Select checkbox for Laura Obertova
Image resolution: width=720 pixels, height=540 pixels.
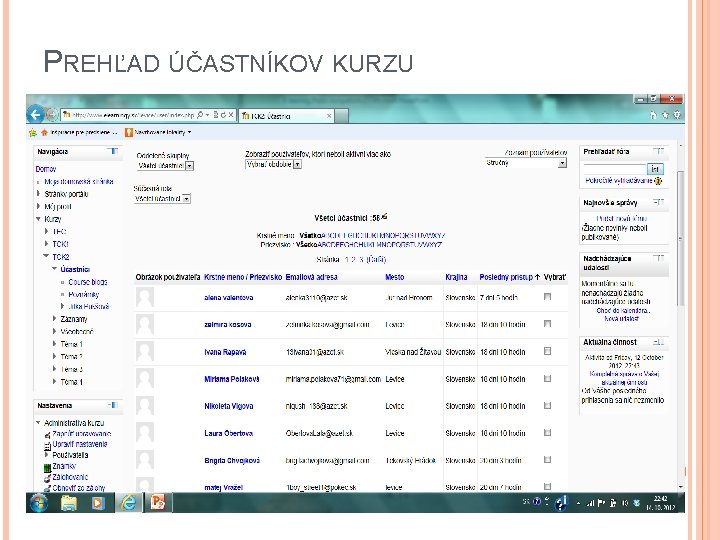tap(547, 433)
